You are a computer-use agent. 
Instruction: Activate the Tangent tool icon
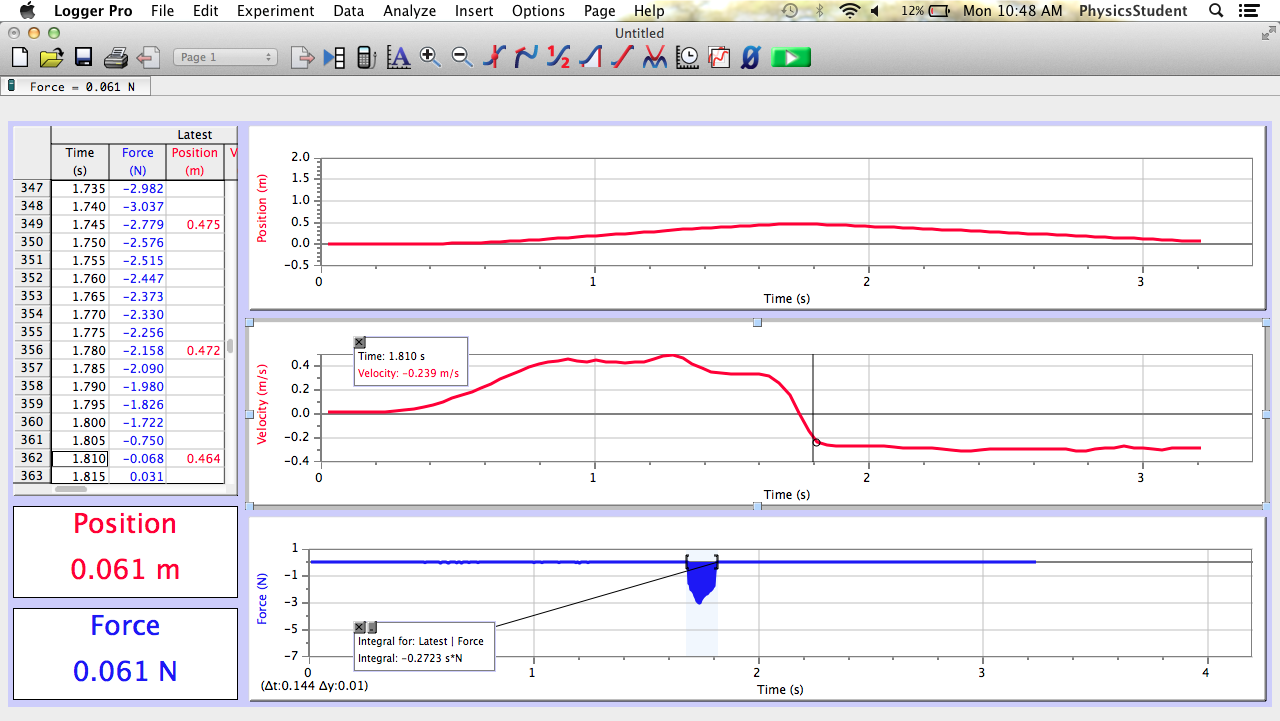[x=523, y=57]
